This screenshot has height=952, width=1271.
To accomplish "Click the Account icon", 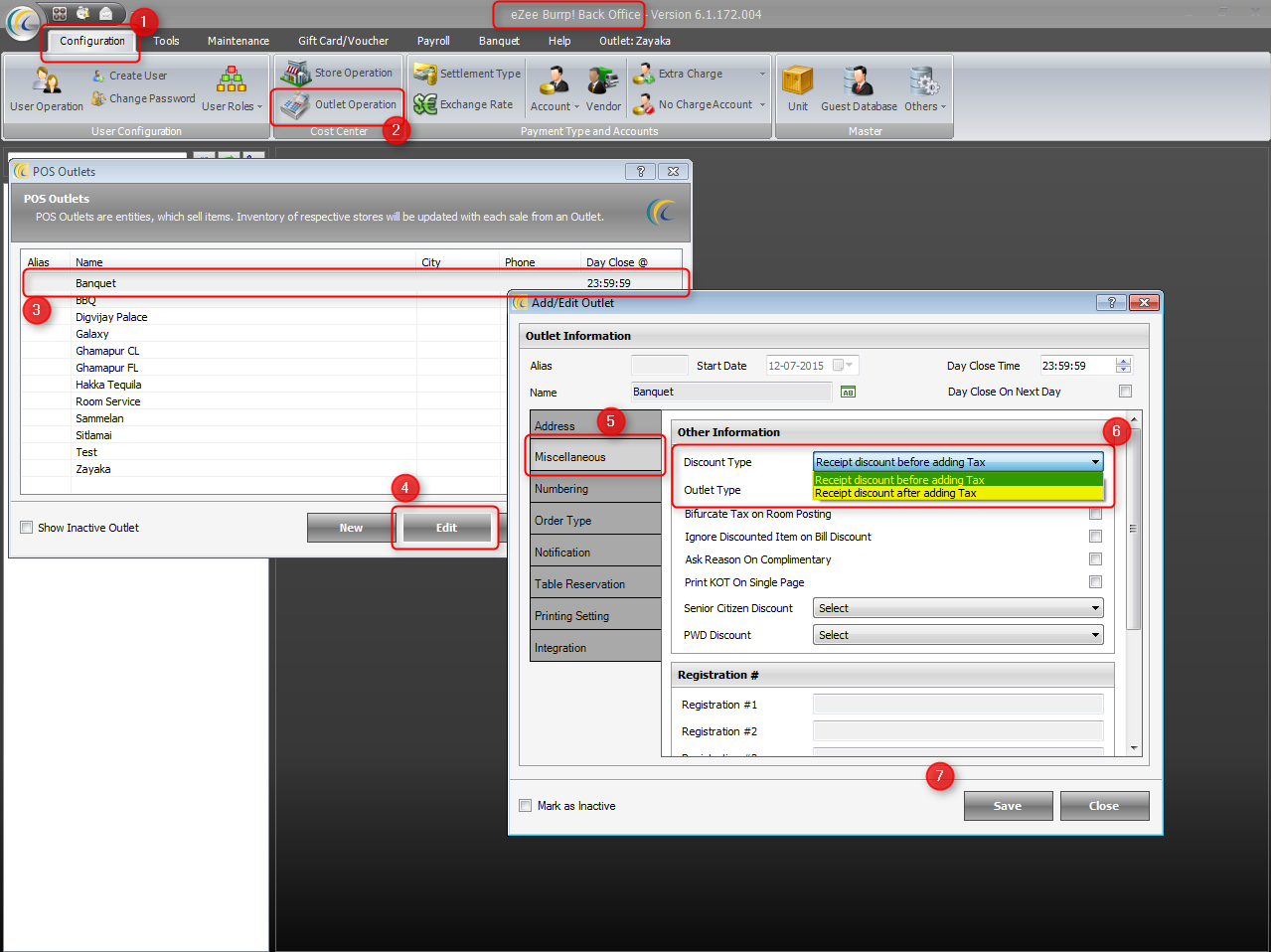I will (x=554, y=81).
